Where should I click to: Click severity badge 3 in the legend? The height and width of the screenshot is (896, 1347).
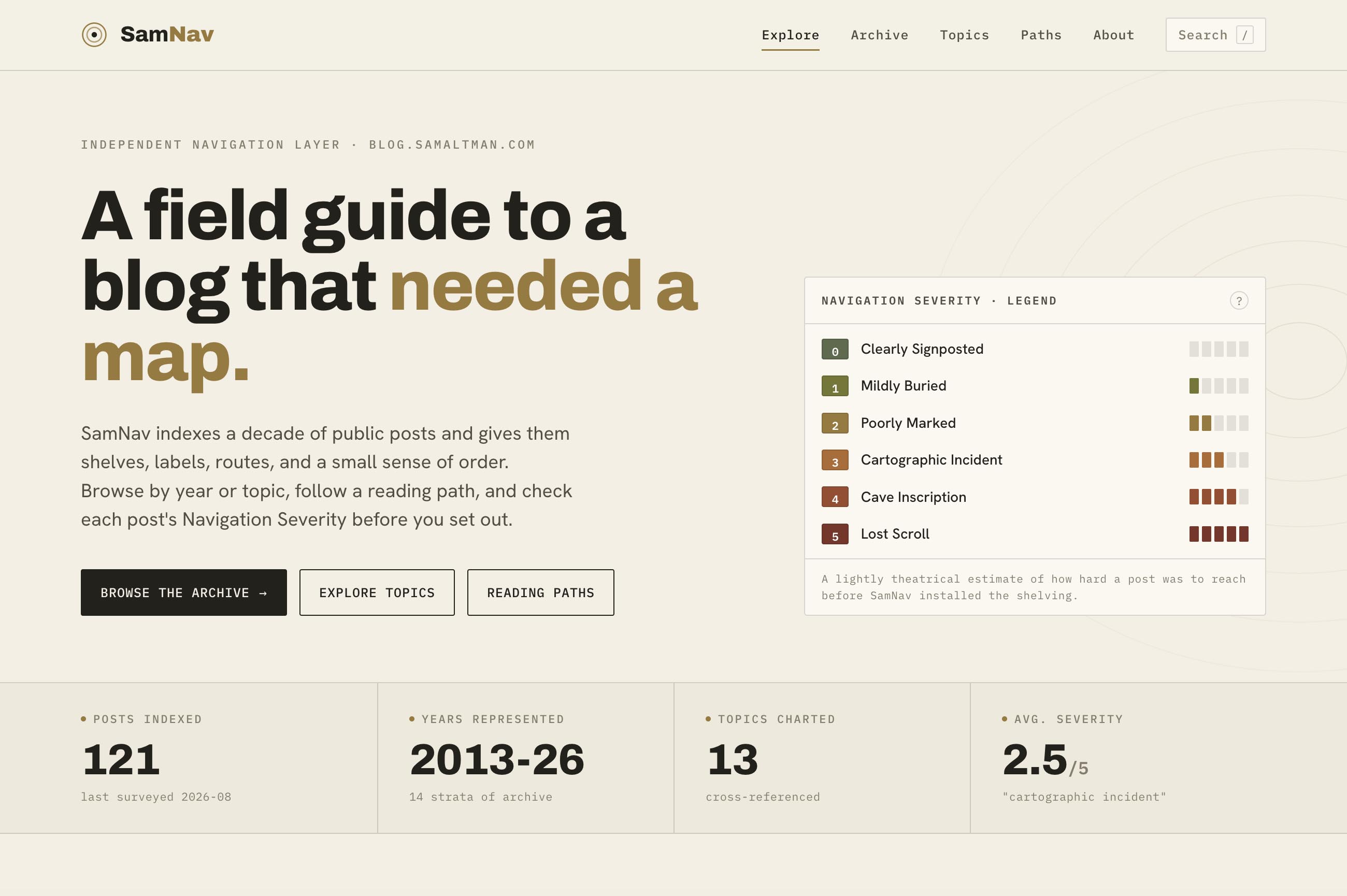[835, 460]
